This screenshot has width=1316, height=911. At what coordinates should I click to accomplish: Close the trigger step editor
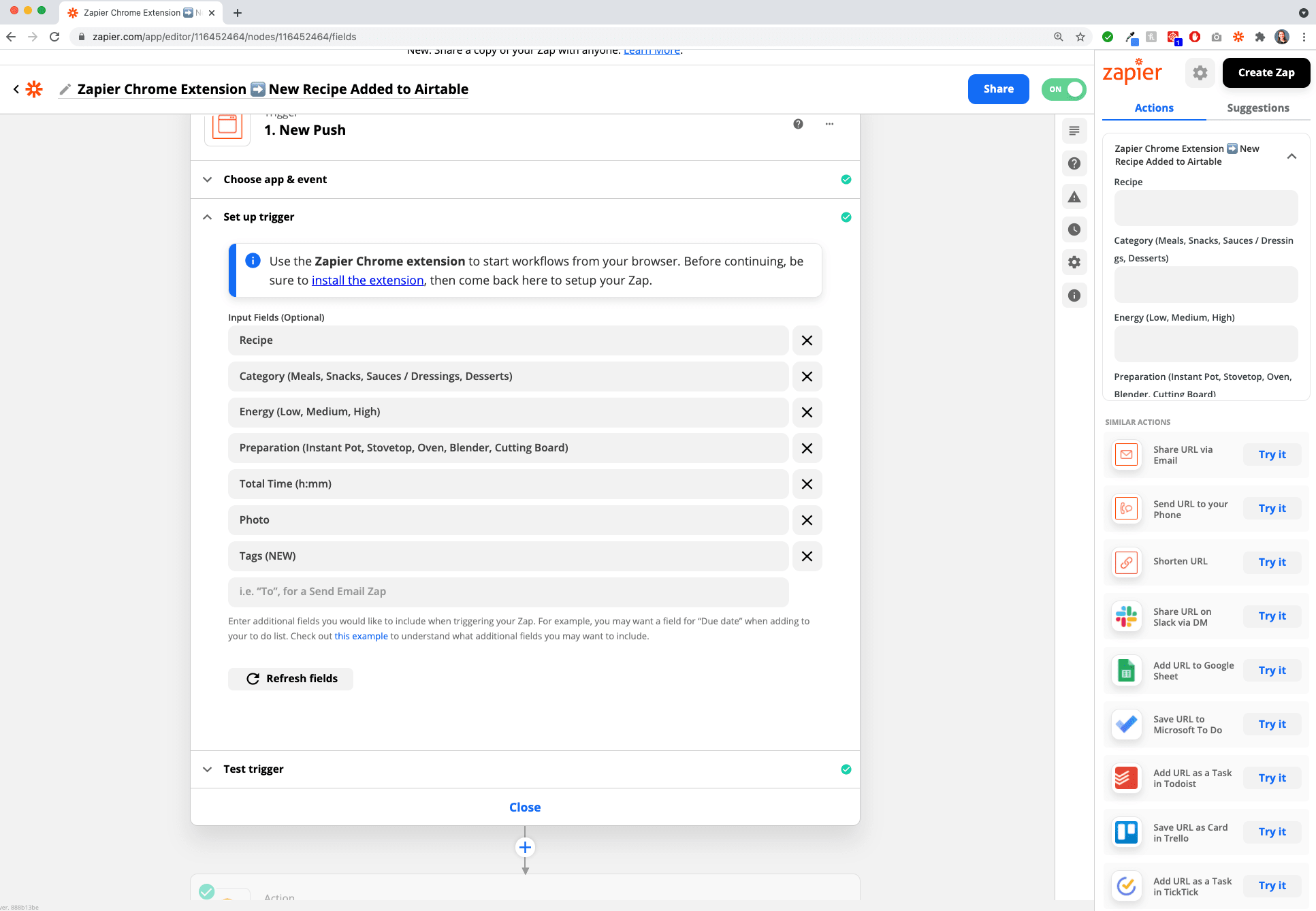click(525, 808)
